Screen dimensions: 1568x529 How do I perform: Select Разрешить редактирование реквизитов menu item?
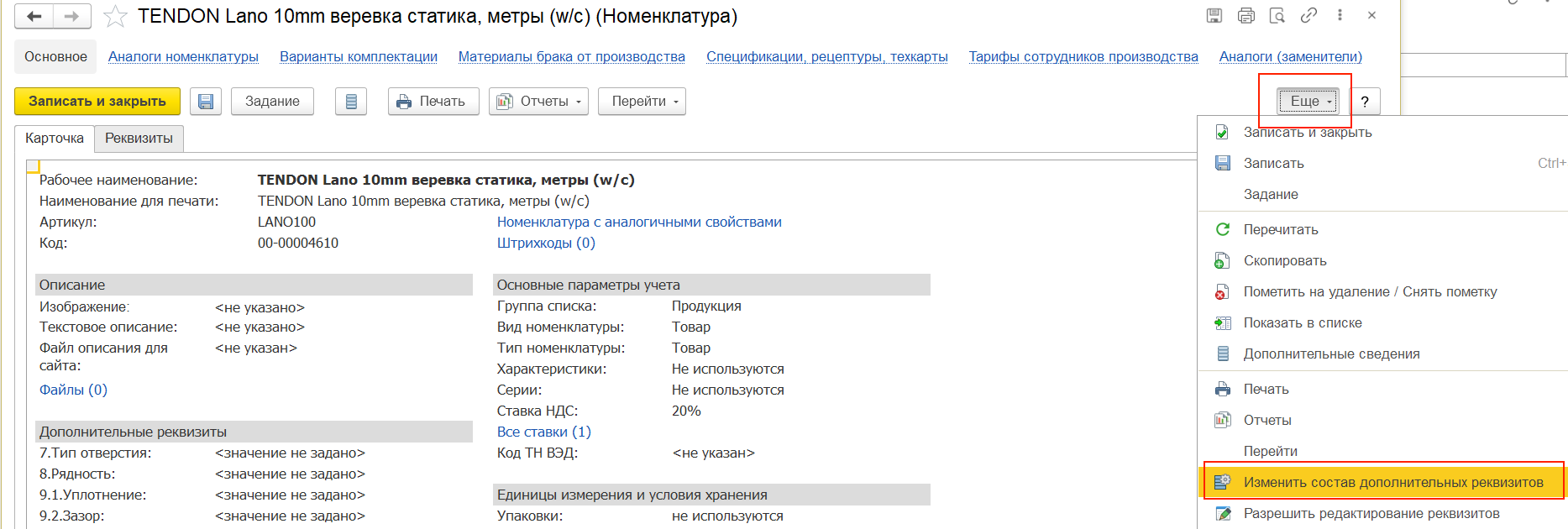pyautogui.click(x=1371, y=514)
